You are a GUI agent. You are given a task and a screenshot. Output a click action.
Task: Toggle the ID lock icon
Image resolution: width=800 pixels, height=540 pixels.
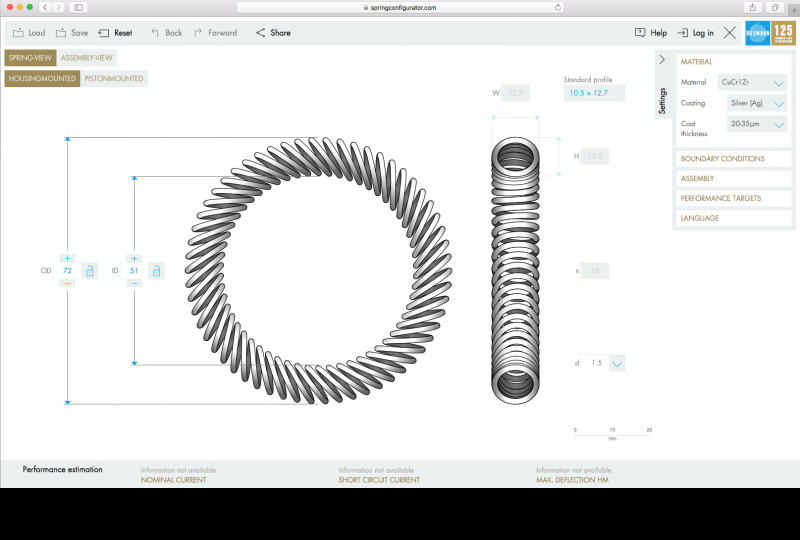click(156, 271)
